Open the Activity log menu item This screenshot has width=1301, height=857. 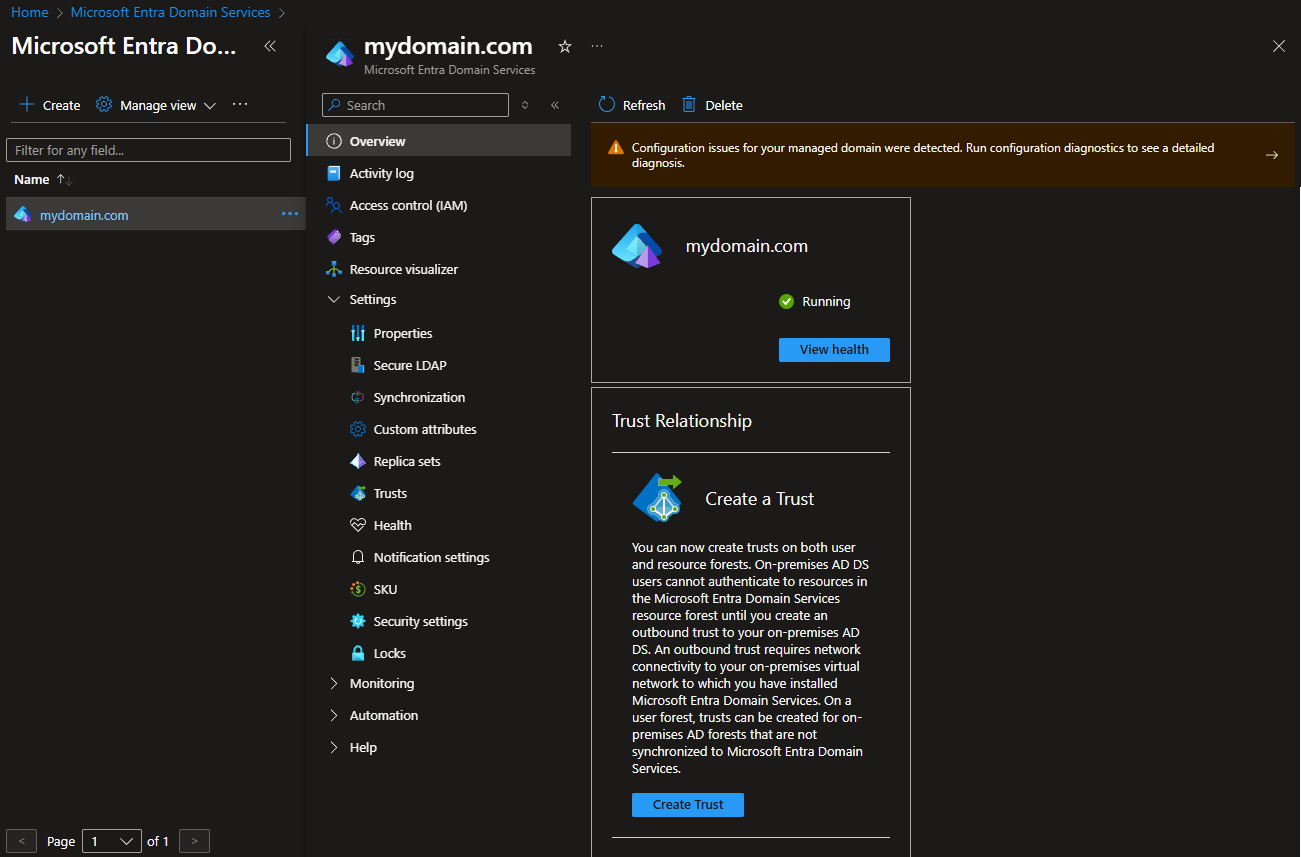(x=381, y=173)
